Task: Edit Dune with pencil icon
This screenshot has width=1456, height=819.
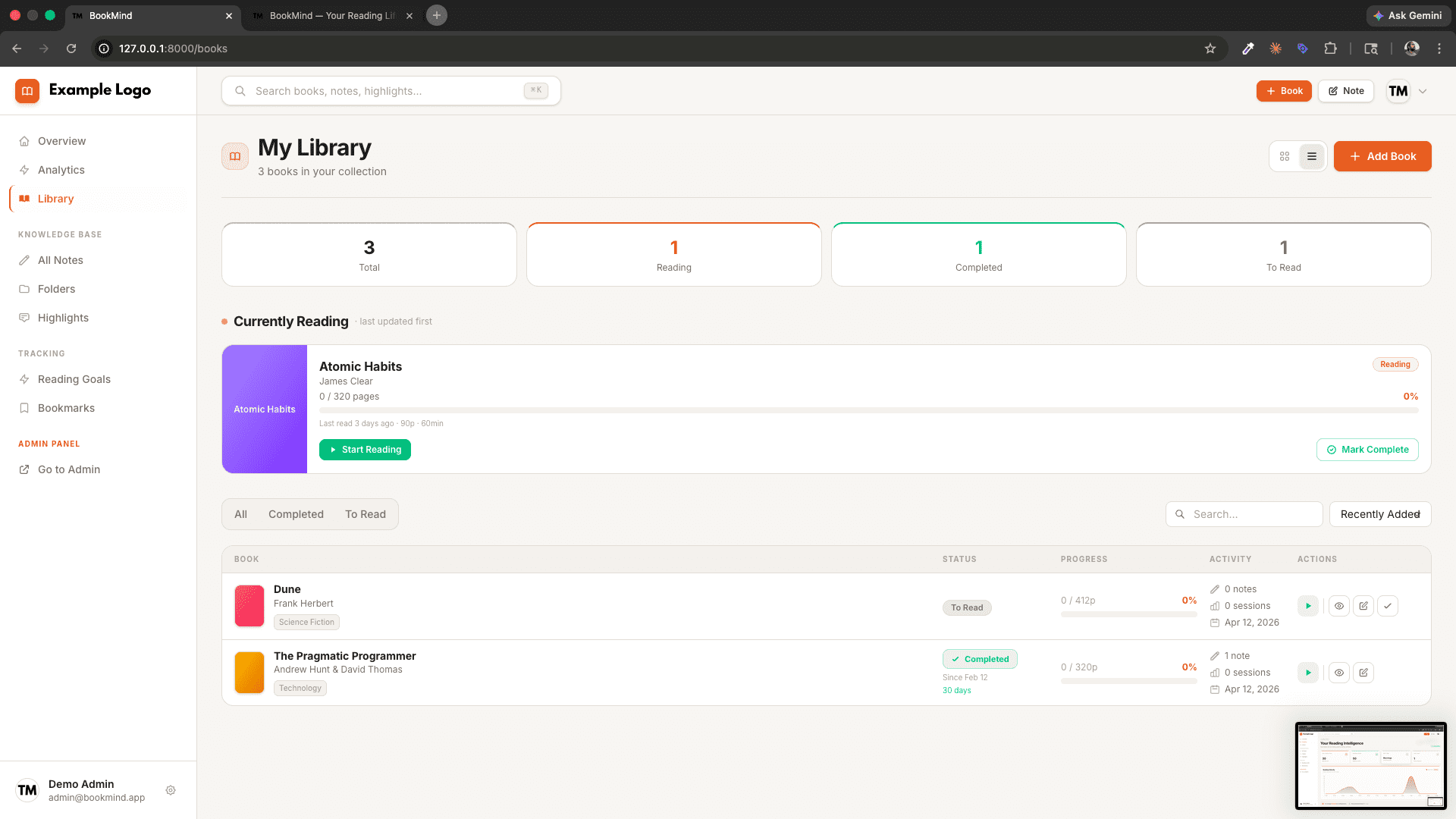Action: [x=1363, y=606]
